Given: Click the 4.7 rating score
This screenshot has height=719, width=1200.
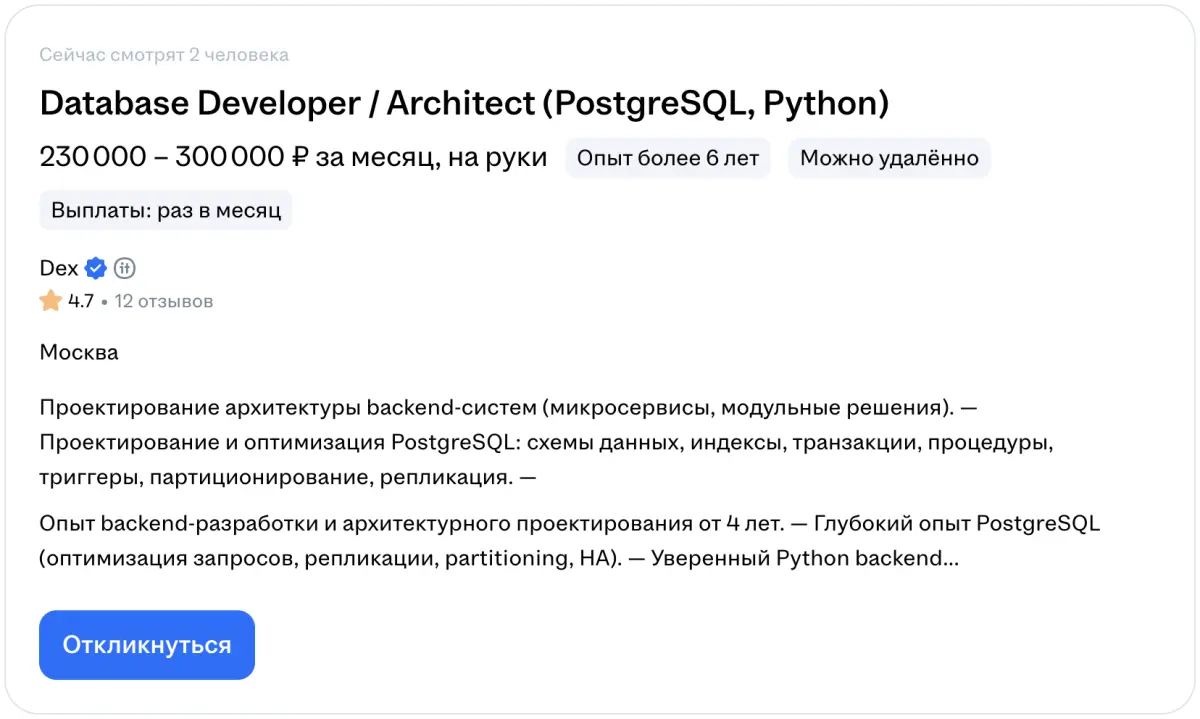Looking at the screenshot, I should [x=81, y=301].
